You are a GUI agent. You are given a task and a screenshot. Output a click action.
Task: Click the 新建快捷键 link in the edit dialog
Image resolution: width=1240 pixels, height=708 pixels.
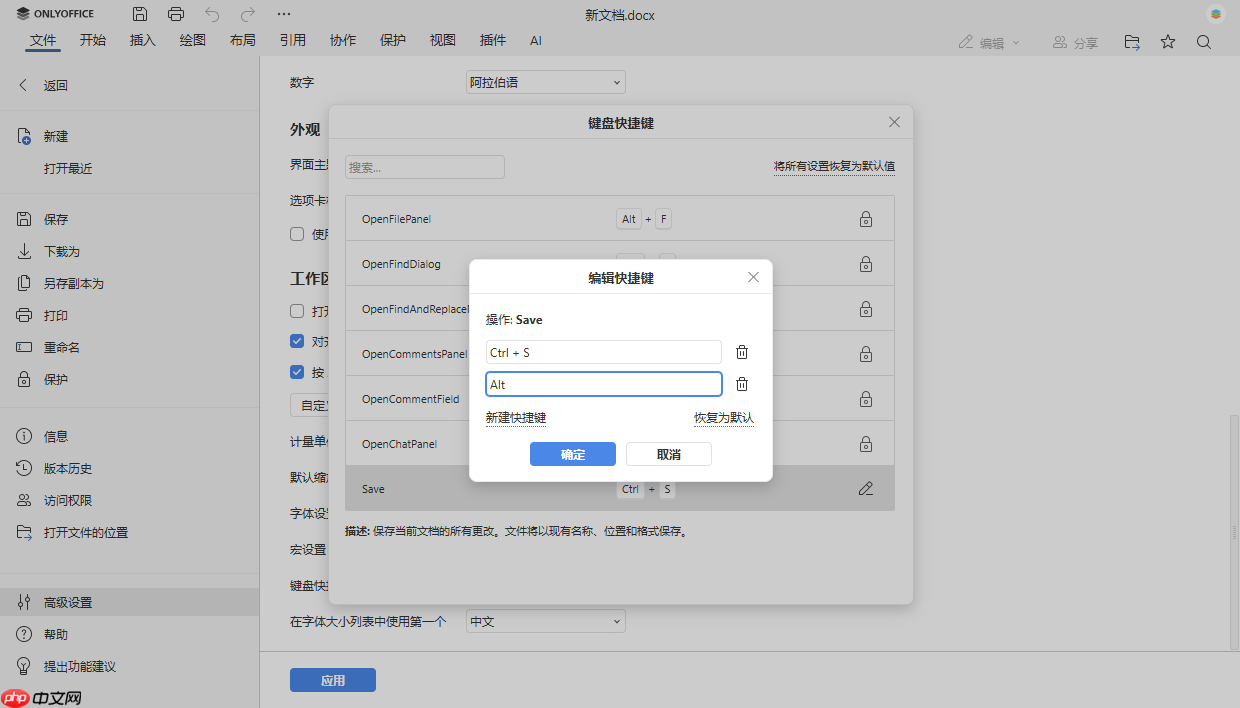tap(516, 417)
